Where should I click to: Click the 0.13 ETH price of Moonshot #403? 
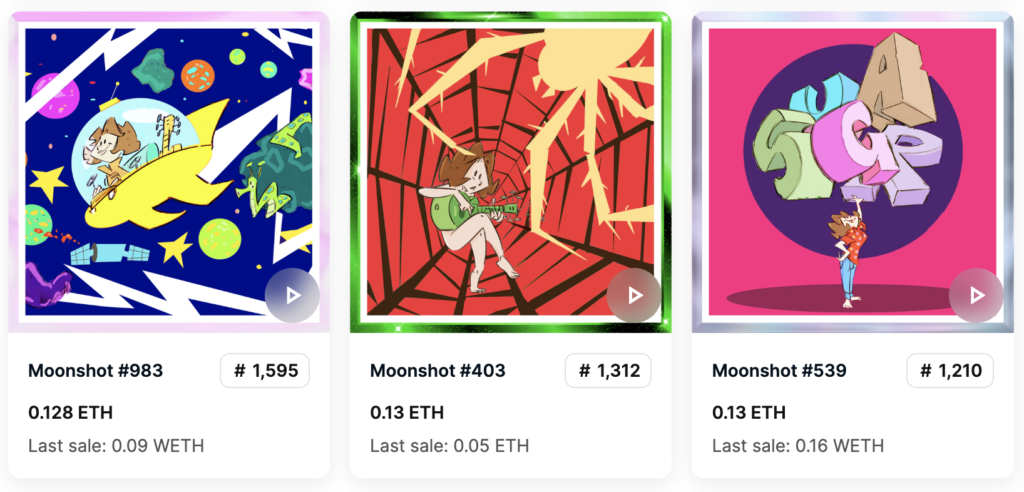pyautogui.click(x=406, y=412)
